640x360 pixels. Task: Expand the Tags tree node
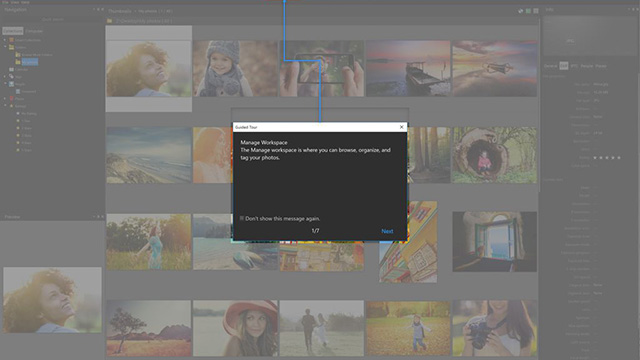(5, 76)
